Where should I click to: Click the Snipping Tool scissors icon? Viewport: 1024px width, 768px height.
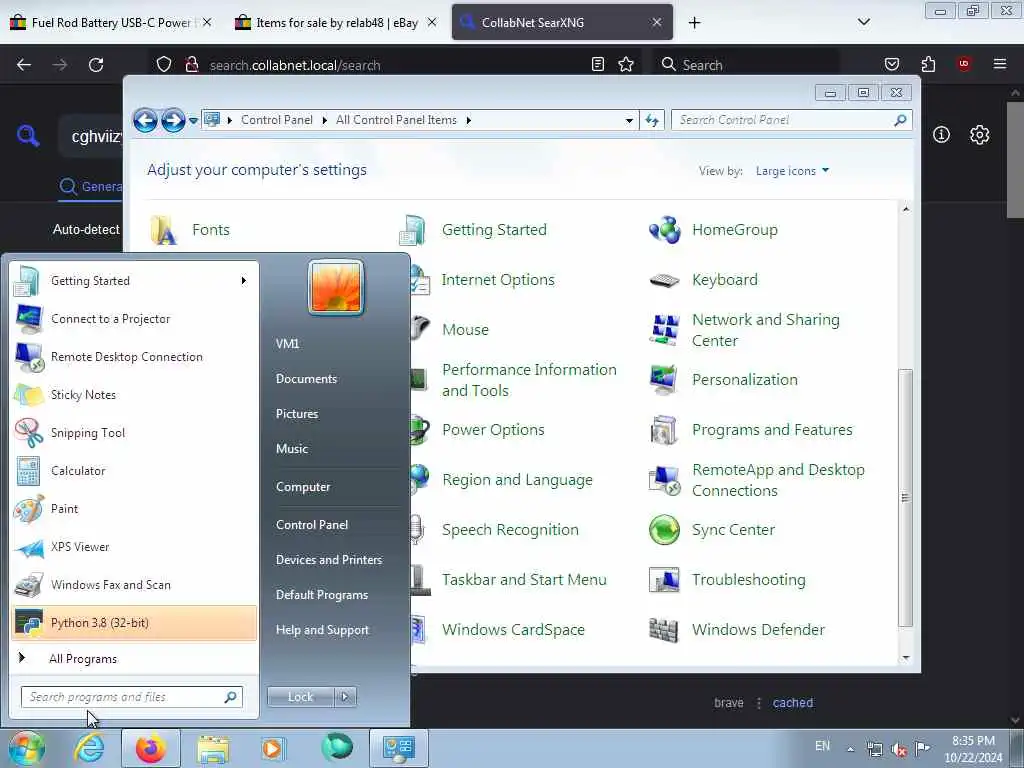[x=29, y=433]
